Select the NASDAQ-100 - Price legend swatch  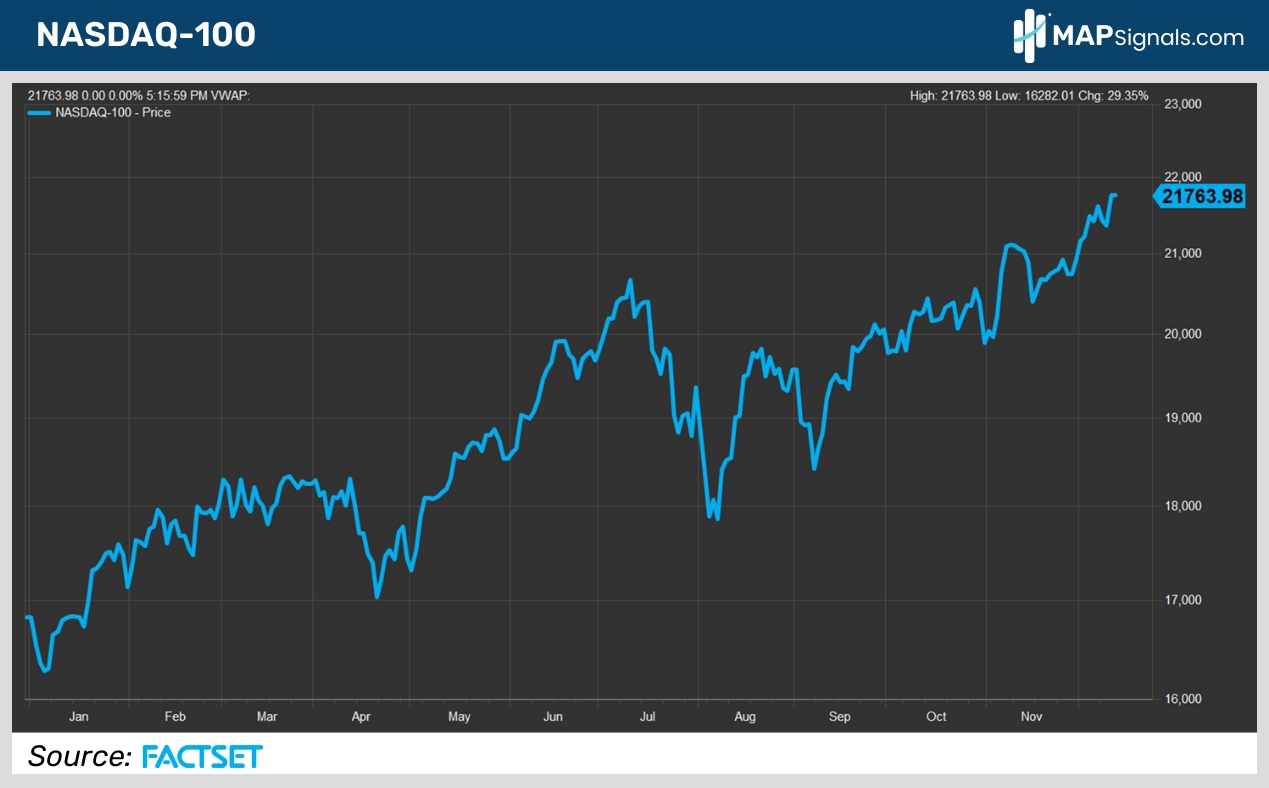[x=40, y=113]
